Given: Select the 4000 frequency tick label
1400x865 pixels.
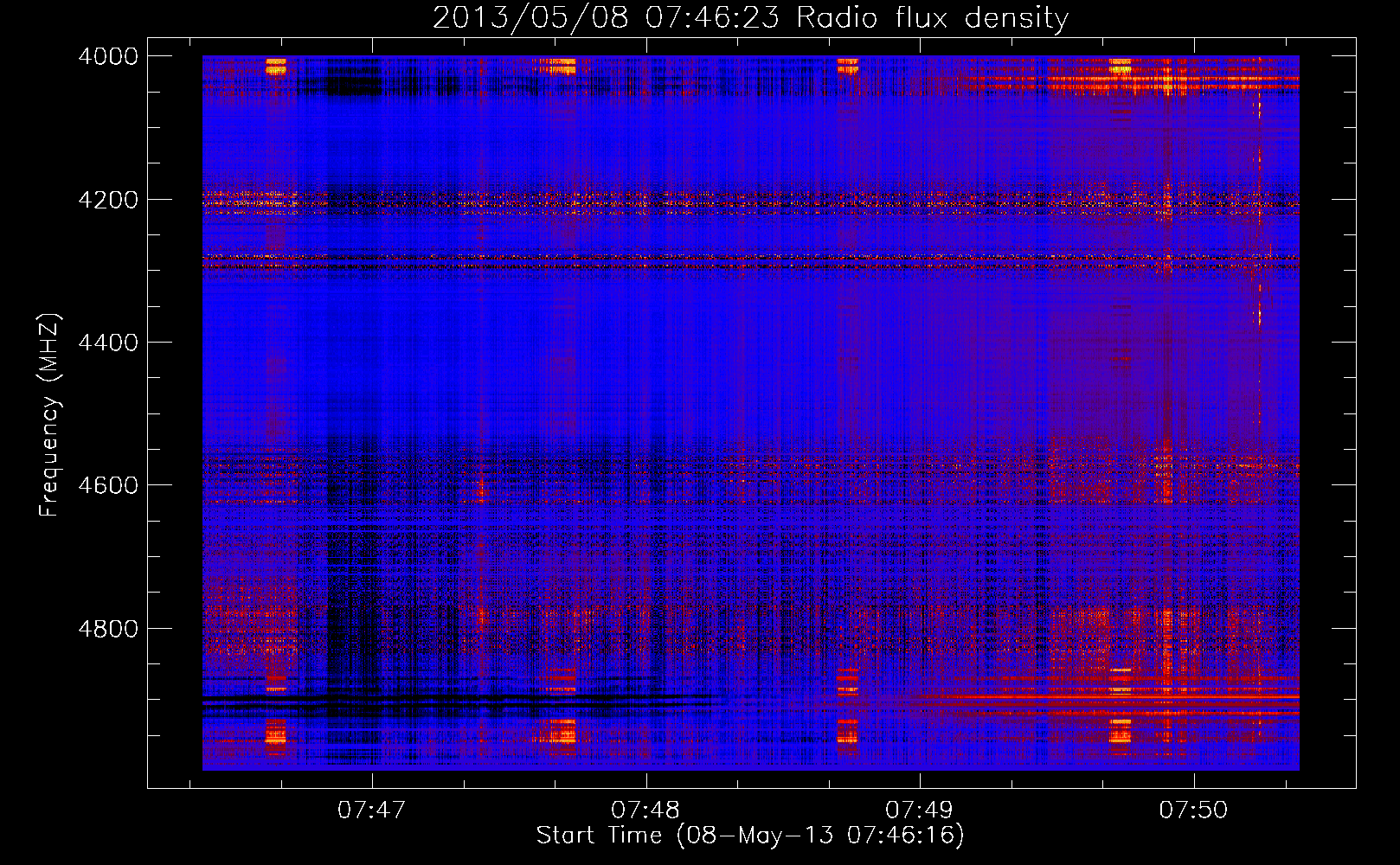Looking at the screenshot, I should pos(108,56).
